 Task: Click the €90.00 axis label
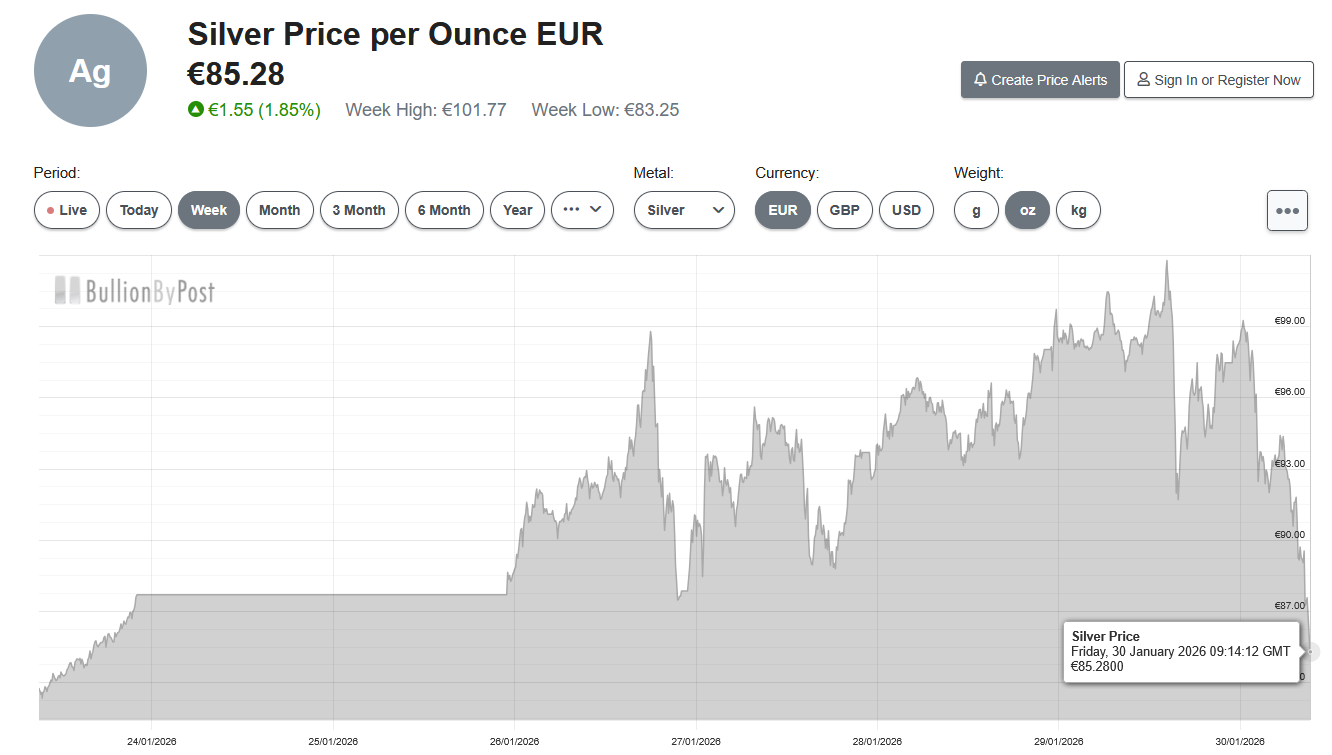click(x=1289, y=535)
